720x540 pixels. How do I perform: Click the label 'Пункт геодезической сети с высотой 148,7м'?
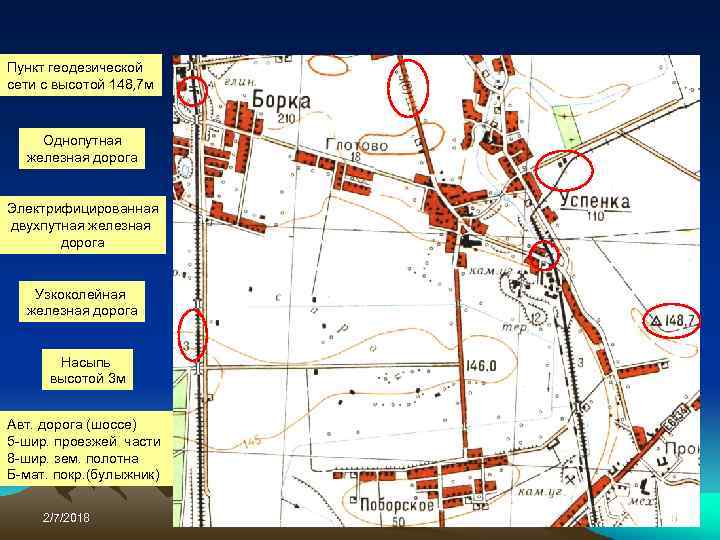pyautogui.click(x=81, y=75)
